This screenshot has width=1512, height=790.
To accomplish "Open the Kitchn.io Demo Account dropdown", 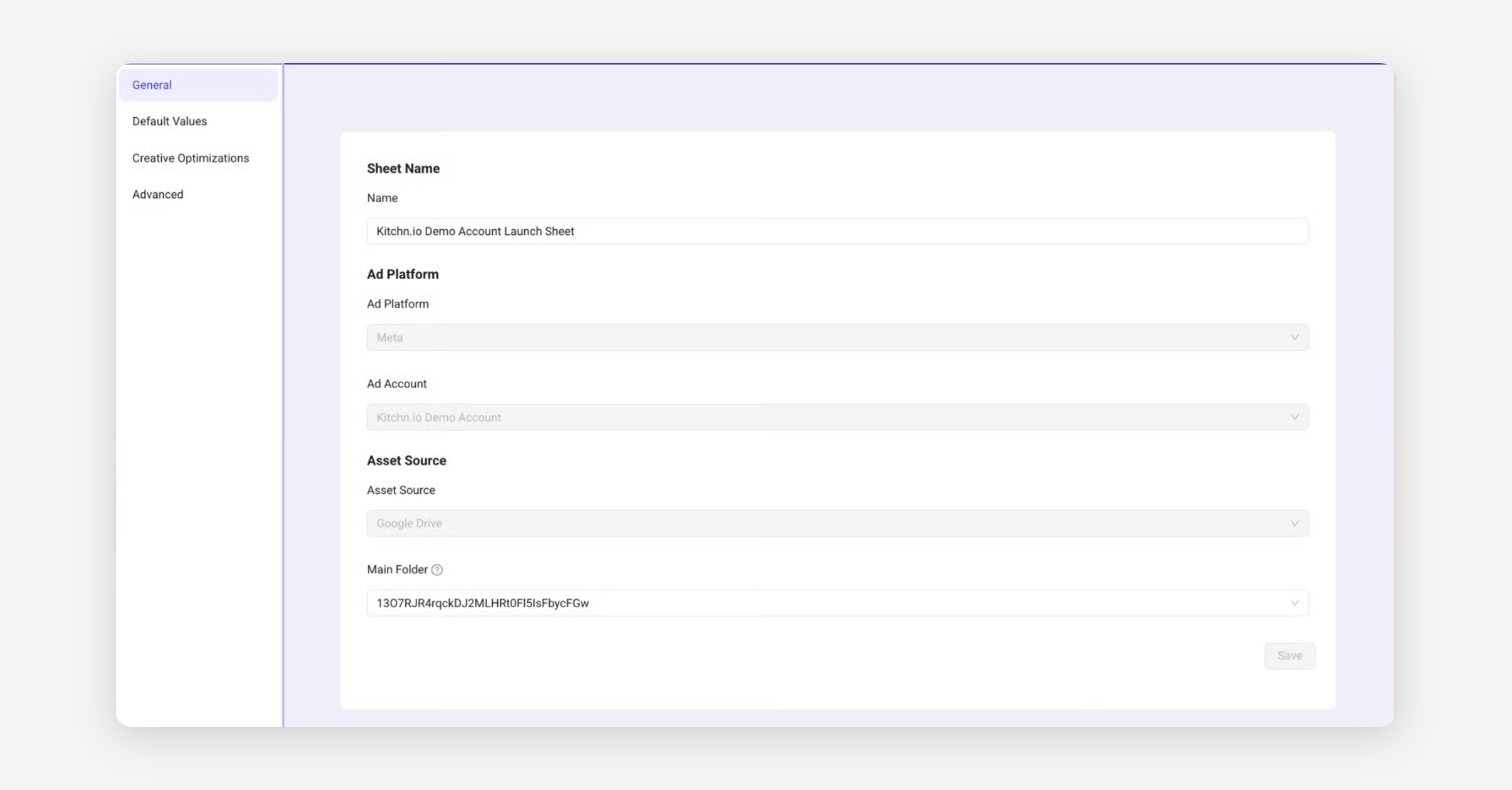I will (x=837, y=417).
